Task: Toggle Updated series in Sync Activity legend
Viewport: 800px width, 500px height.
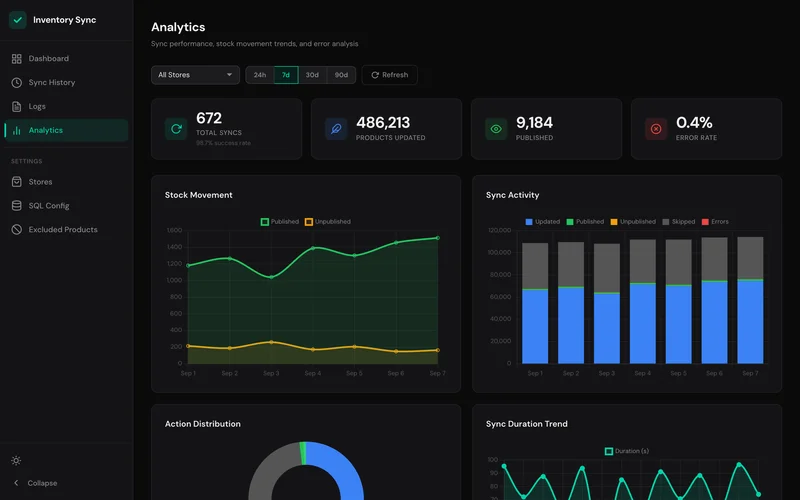Action: (x=542, y=222)
